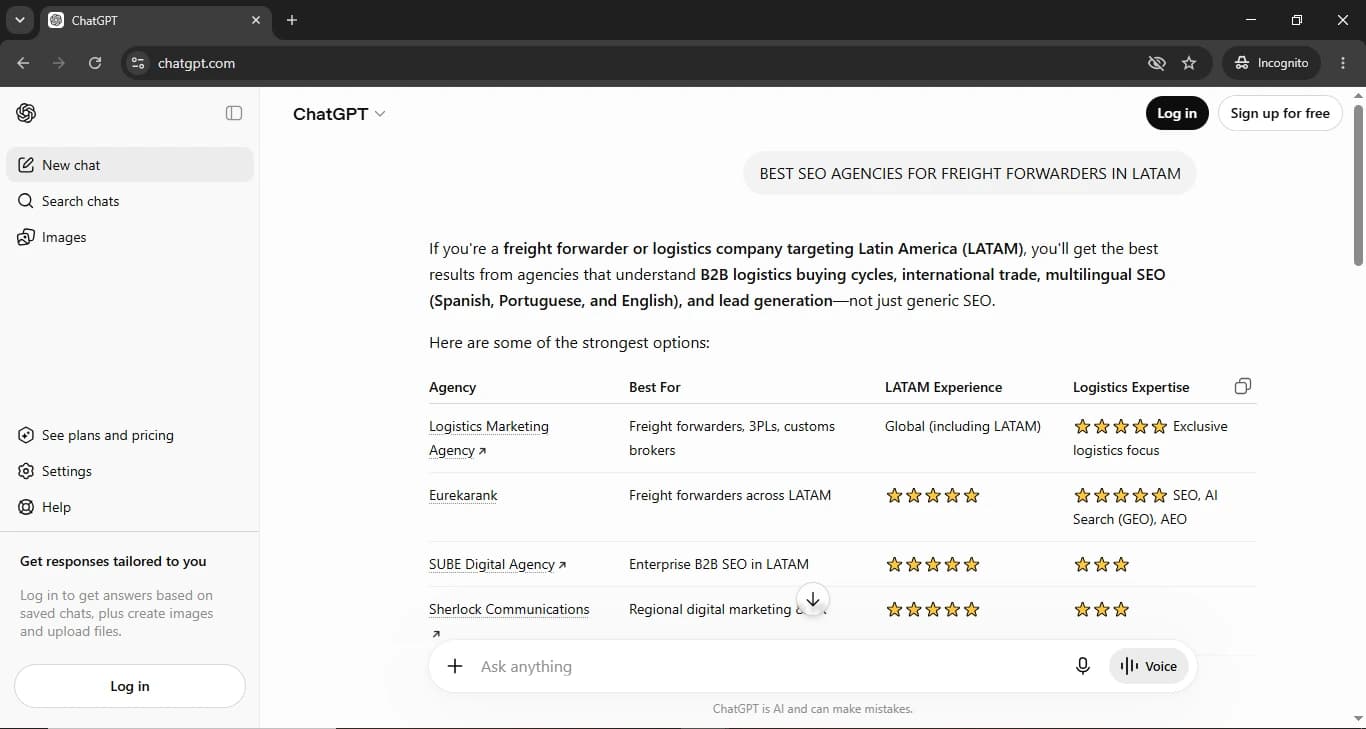Click the chatgpt.com address bar
The width and height of the screenshot is (1366, 729).
640,63
